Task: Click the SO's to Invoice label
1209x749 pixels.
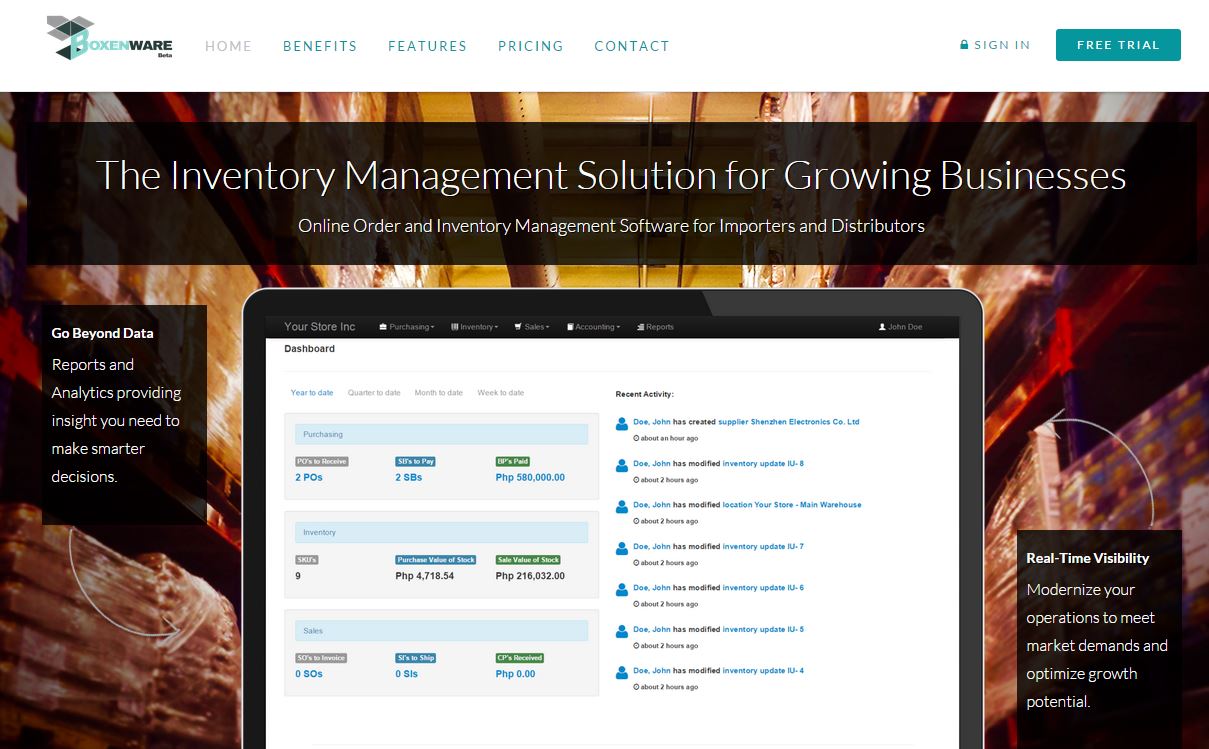Action: 320,658
